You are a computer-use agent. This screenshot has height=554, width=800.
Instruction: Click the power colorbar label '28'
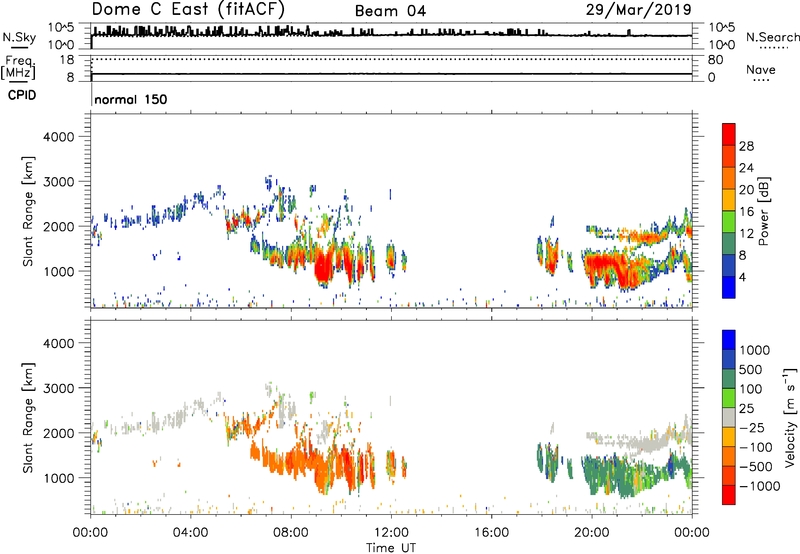(x=746, y=146)
